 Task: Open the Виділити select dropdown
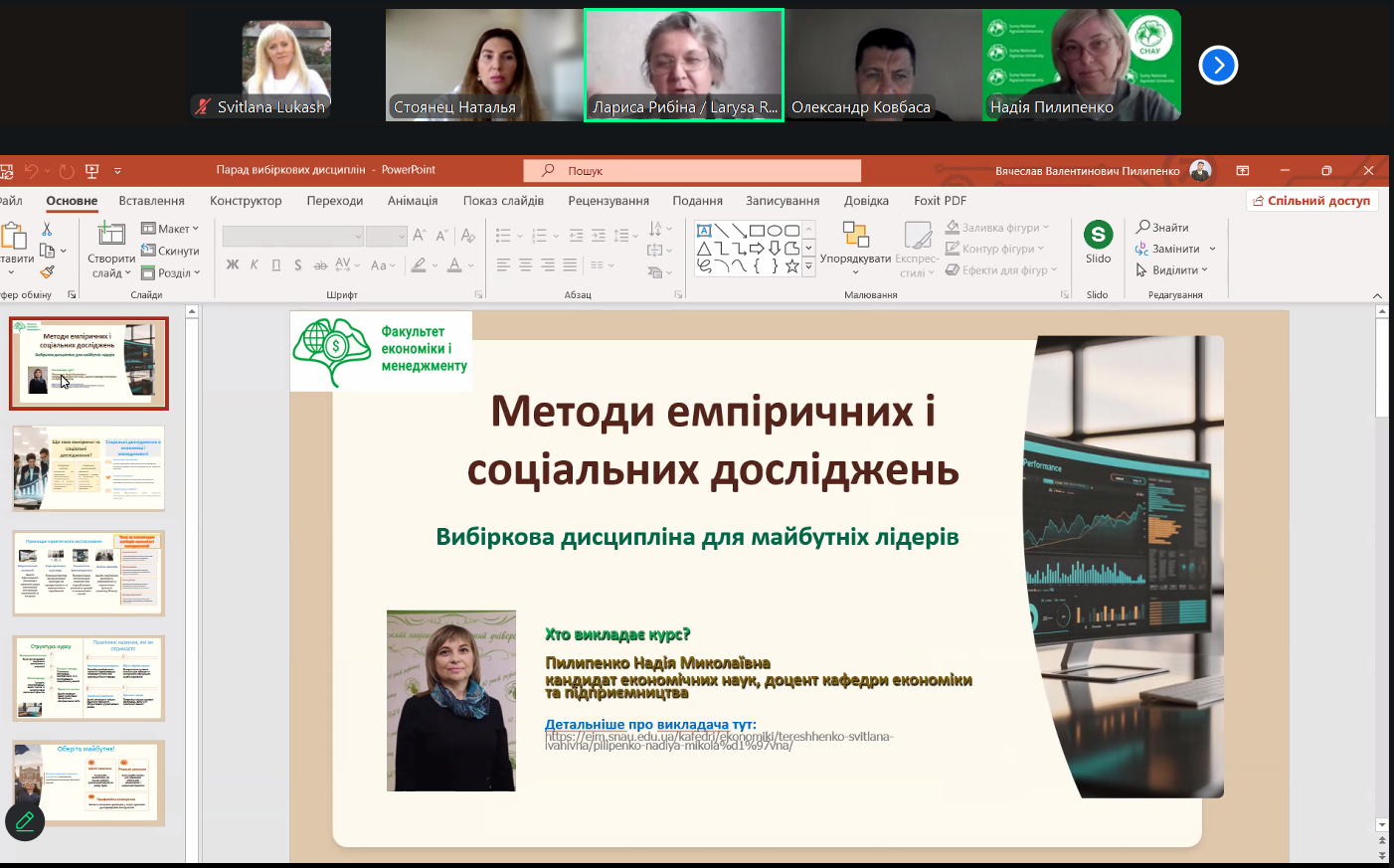1171,270
